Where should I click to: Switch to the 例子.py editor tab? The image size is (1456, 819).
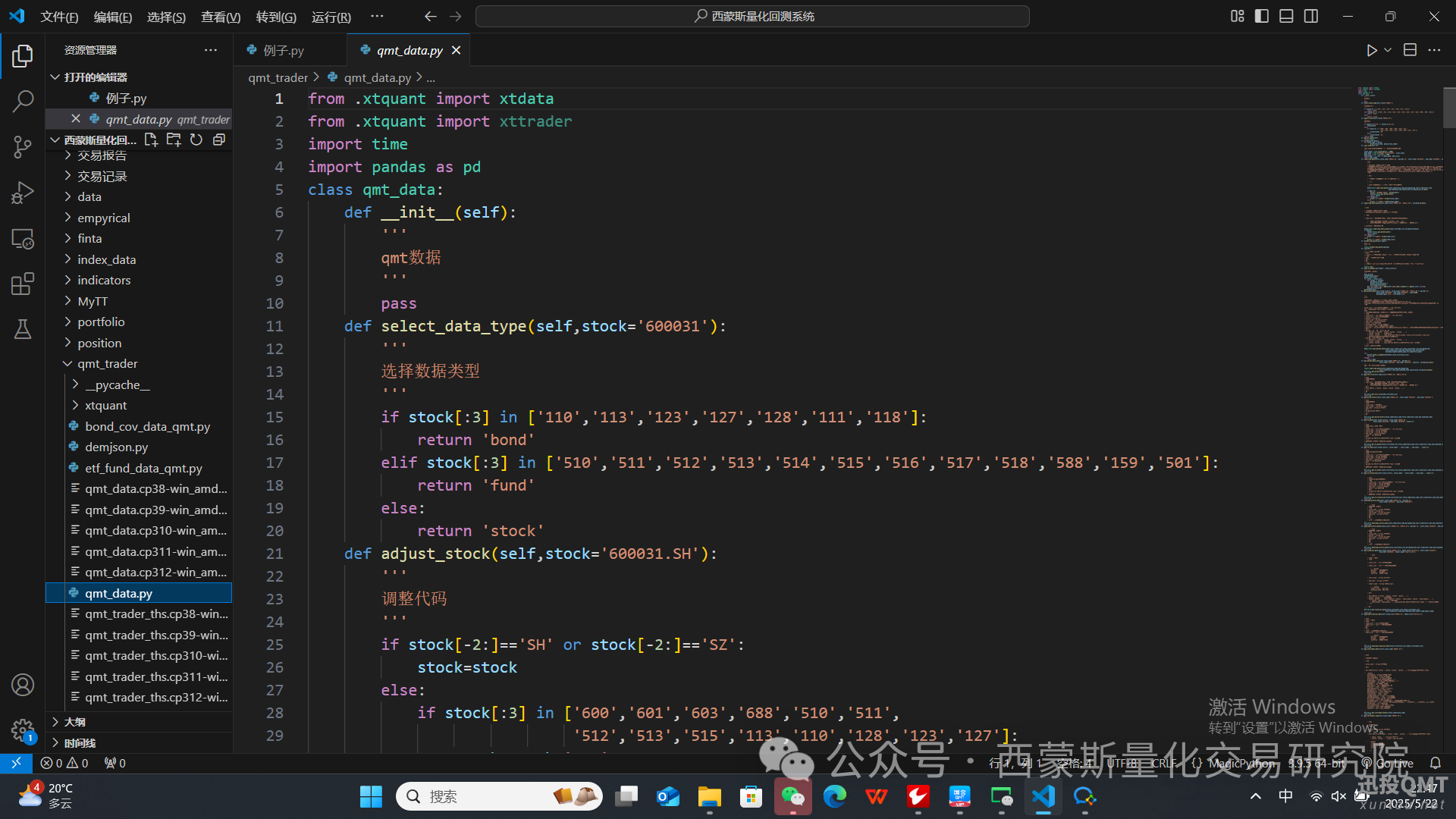pyautogui.click(x=290, y=50)
